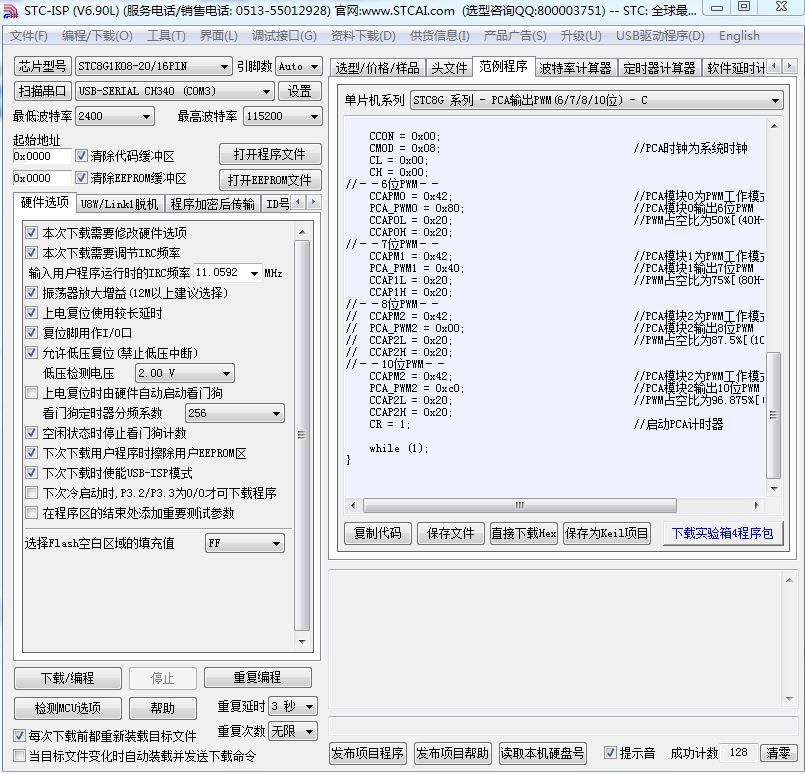This screenshot has width=805, height=774.
Task: Switch to 程序加密后传输 tab
Action: 213,204
